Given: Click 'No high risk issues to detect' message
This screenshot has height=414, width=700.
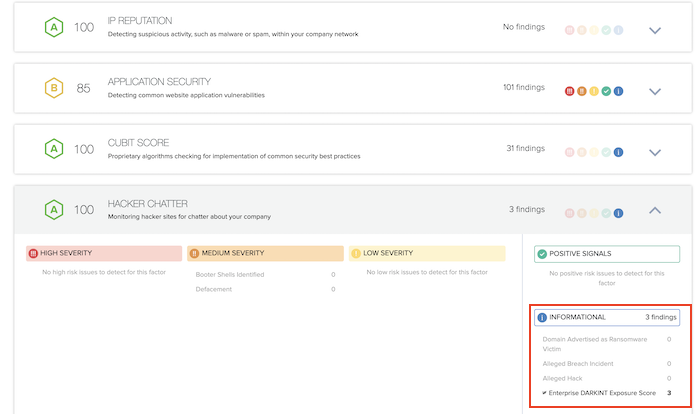Looking at the screenshot, I should pos(104,272).
